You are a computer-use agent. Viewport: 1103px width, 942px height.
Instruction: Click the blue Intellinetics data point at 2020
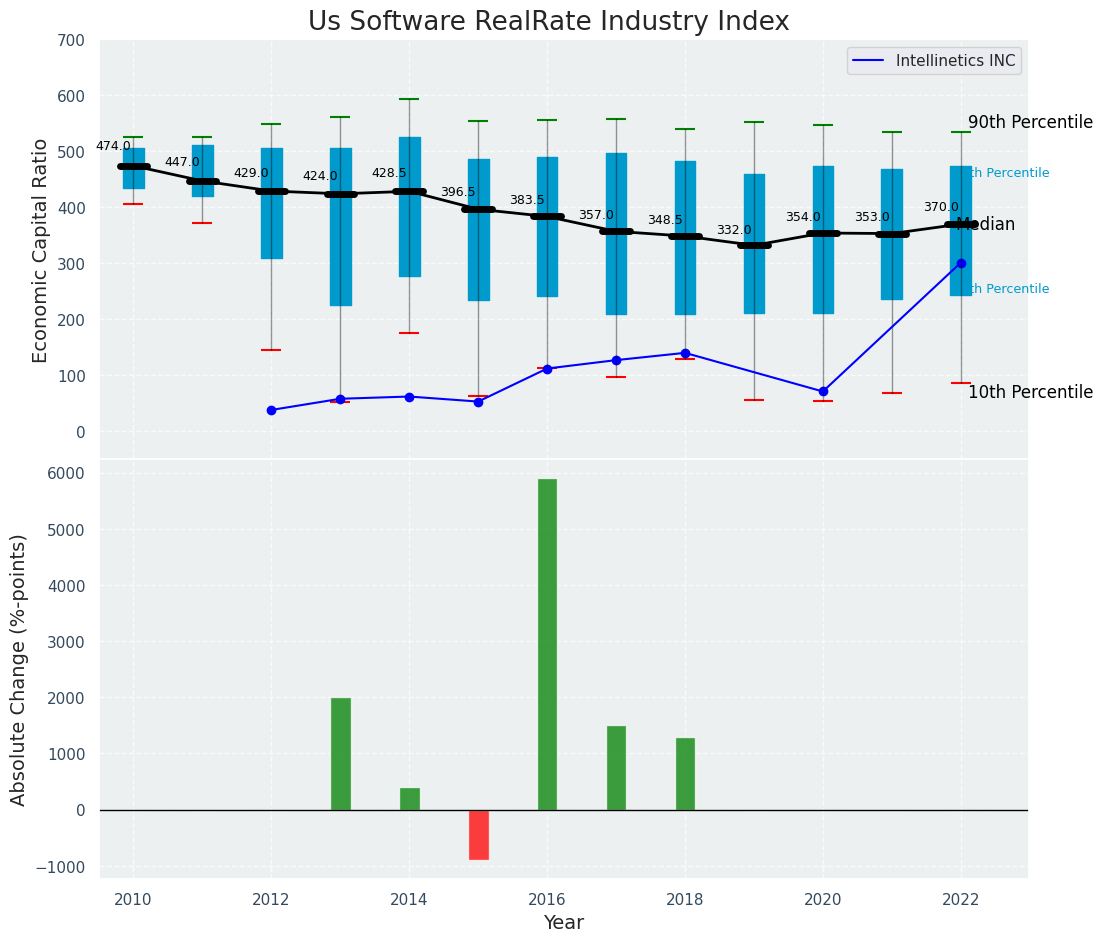[823, 392]
